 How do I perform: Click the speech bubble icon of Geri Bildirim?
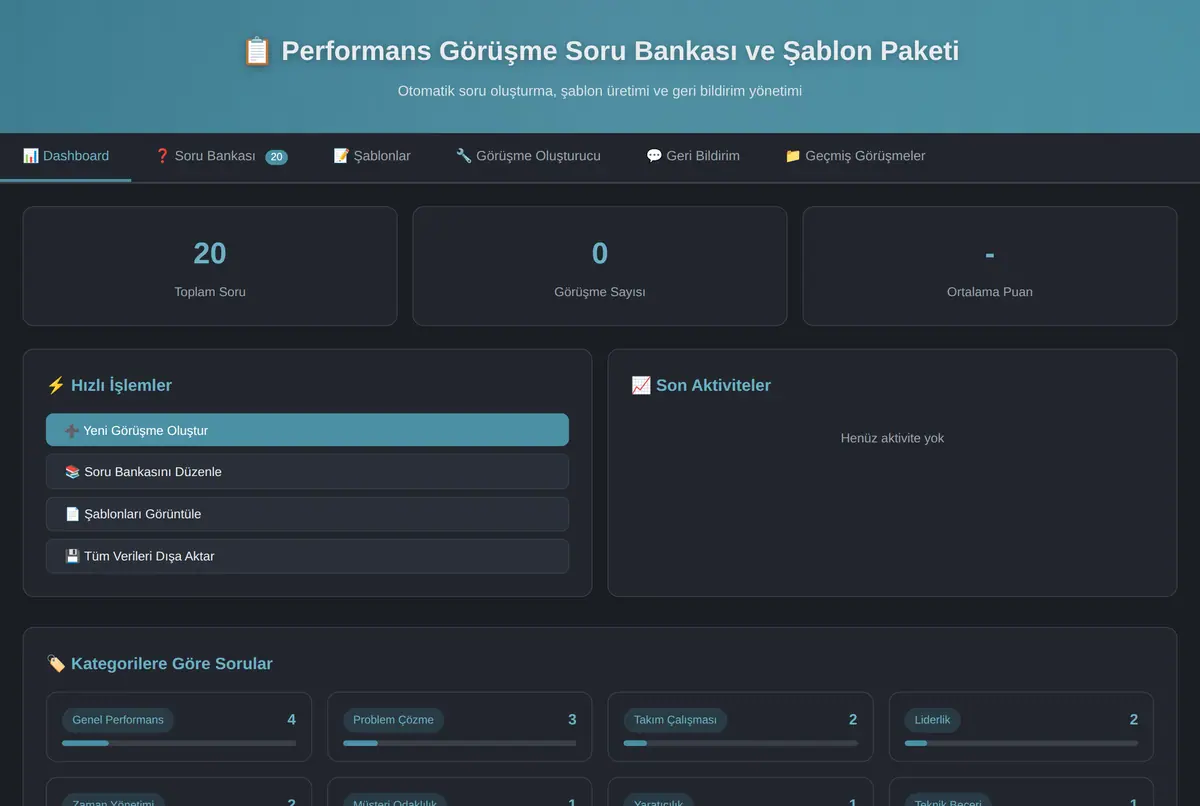tap(654, 156)
